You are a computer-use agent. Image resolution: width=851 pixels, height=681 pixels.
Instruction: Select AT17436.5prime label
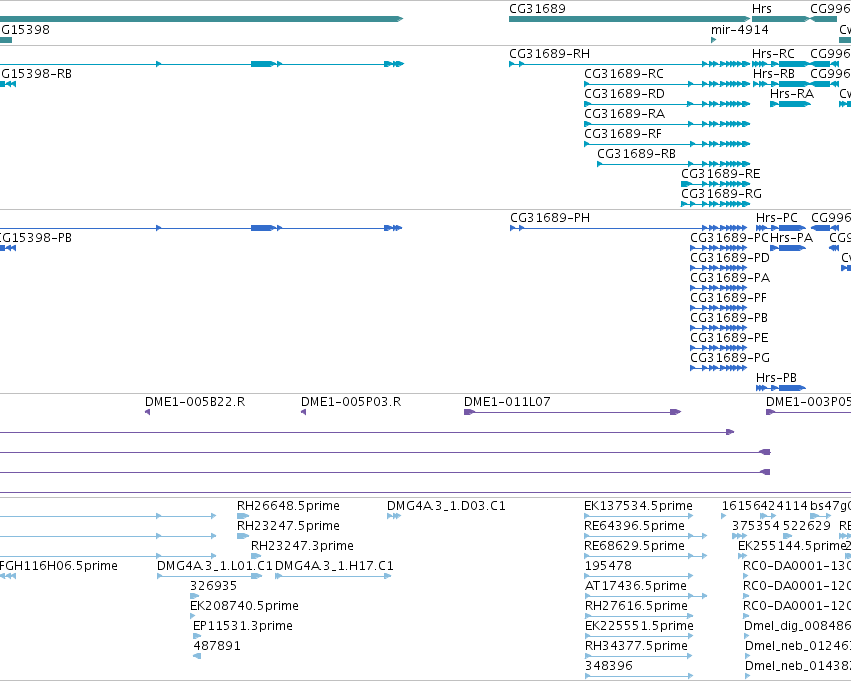pyautogui.click(x=636, y=586)
